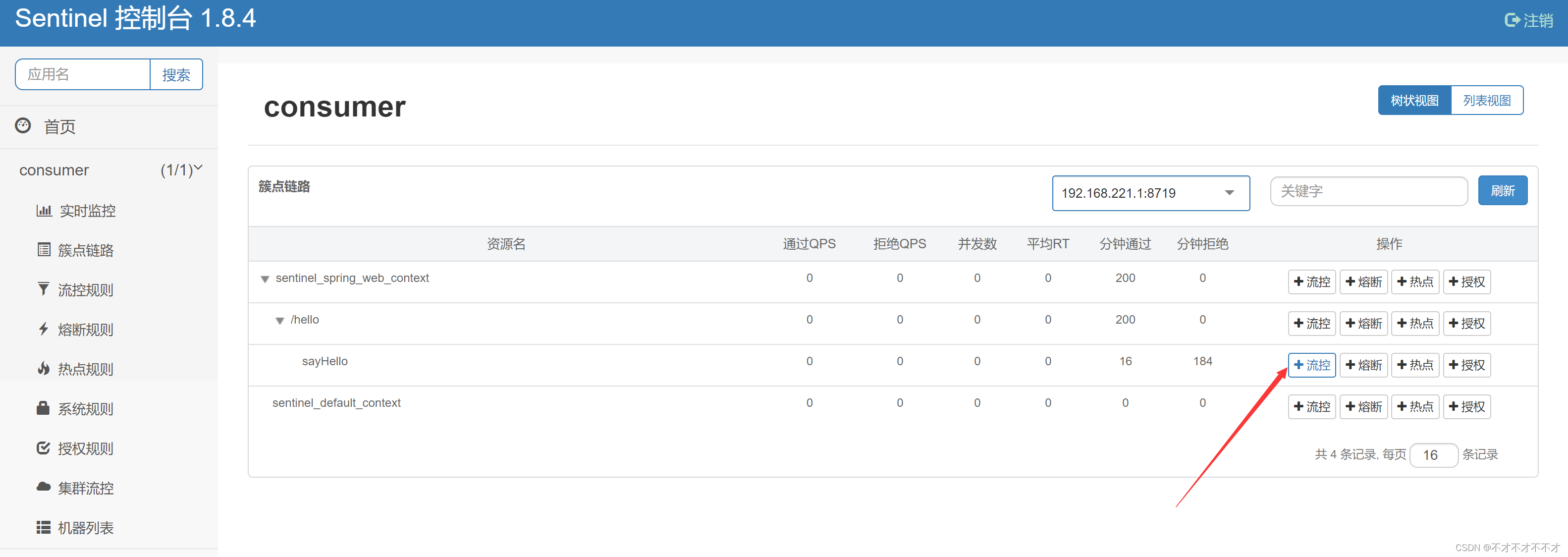Click the logout icon beside 注销

[x=1512, y=20]
